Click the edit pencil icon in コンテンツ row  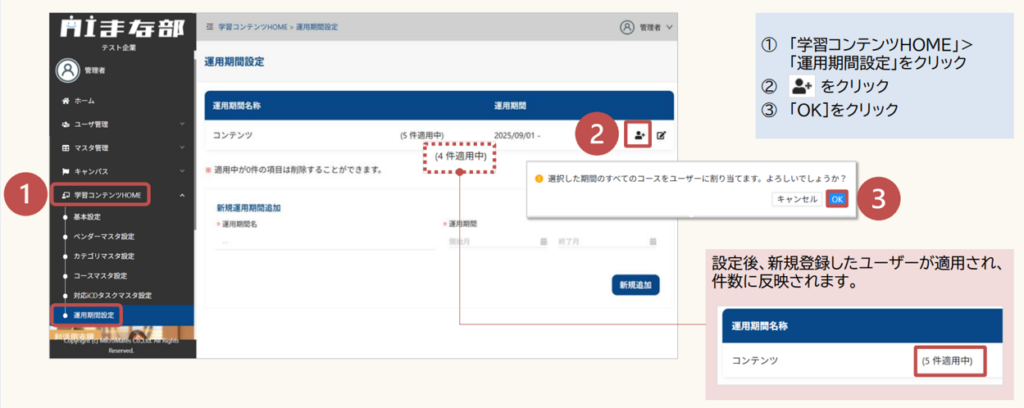pyautogui.click(x=661, y=134)
